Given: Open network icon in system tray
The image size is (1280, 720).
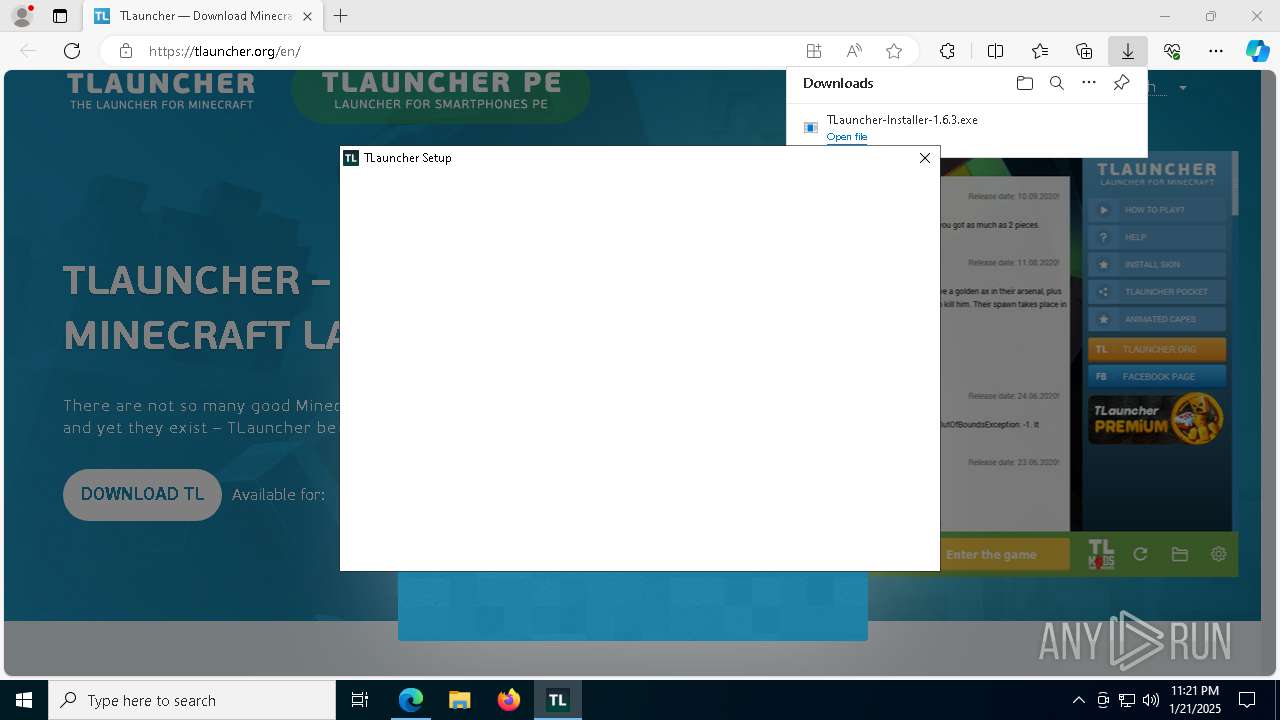Looking at the screenshot, I should (1126, 700).
